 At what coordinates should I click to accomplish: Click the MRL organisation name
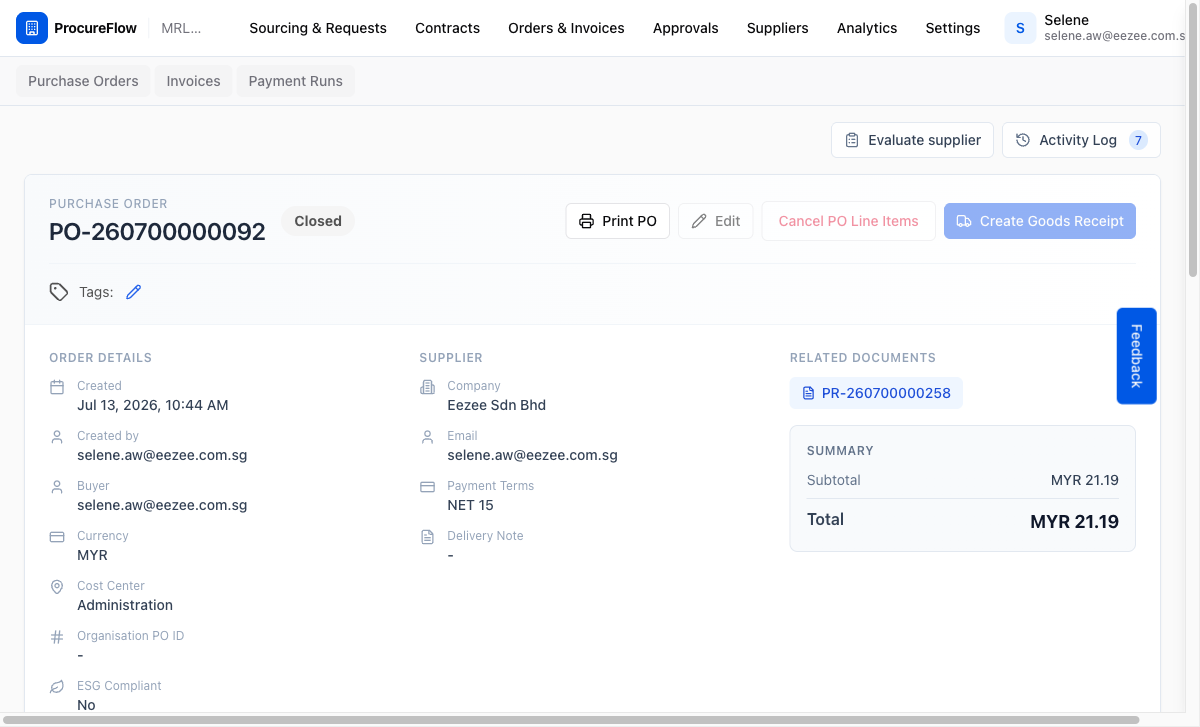tap(181, 28)
